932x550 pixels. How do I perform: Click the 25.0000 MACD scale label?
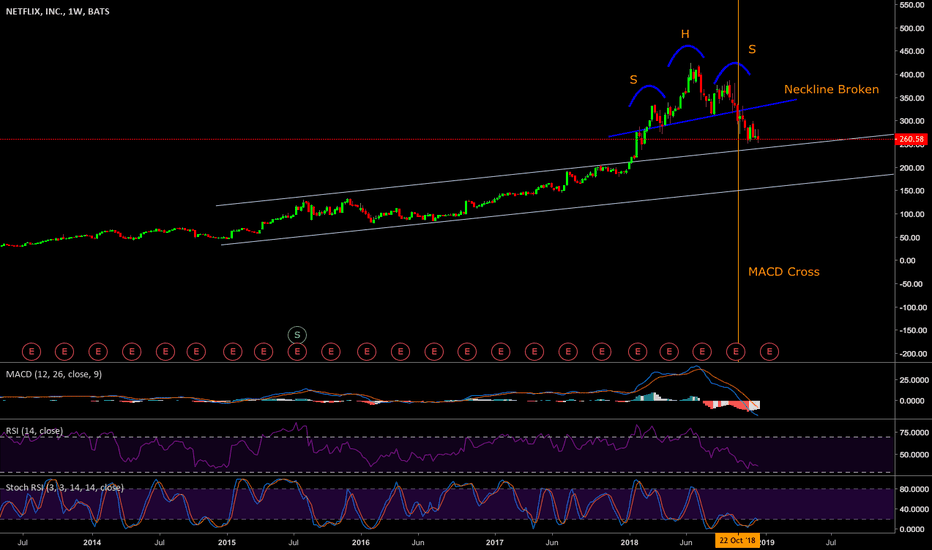click(912, 380)
